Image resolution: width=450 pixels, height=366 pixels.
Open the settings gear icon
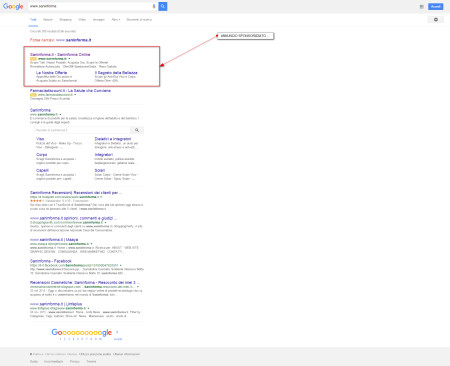[x=436, y=20]
